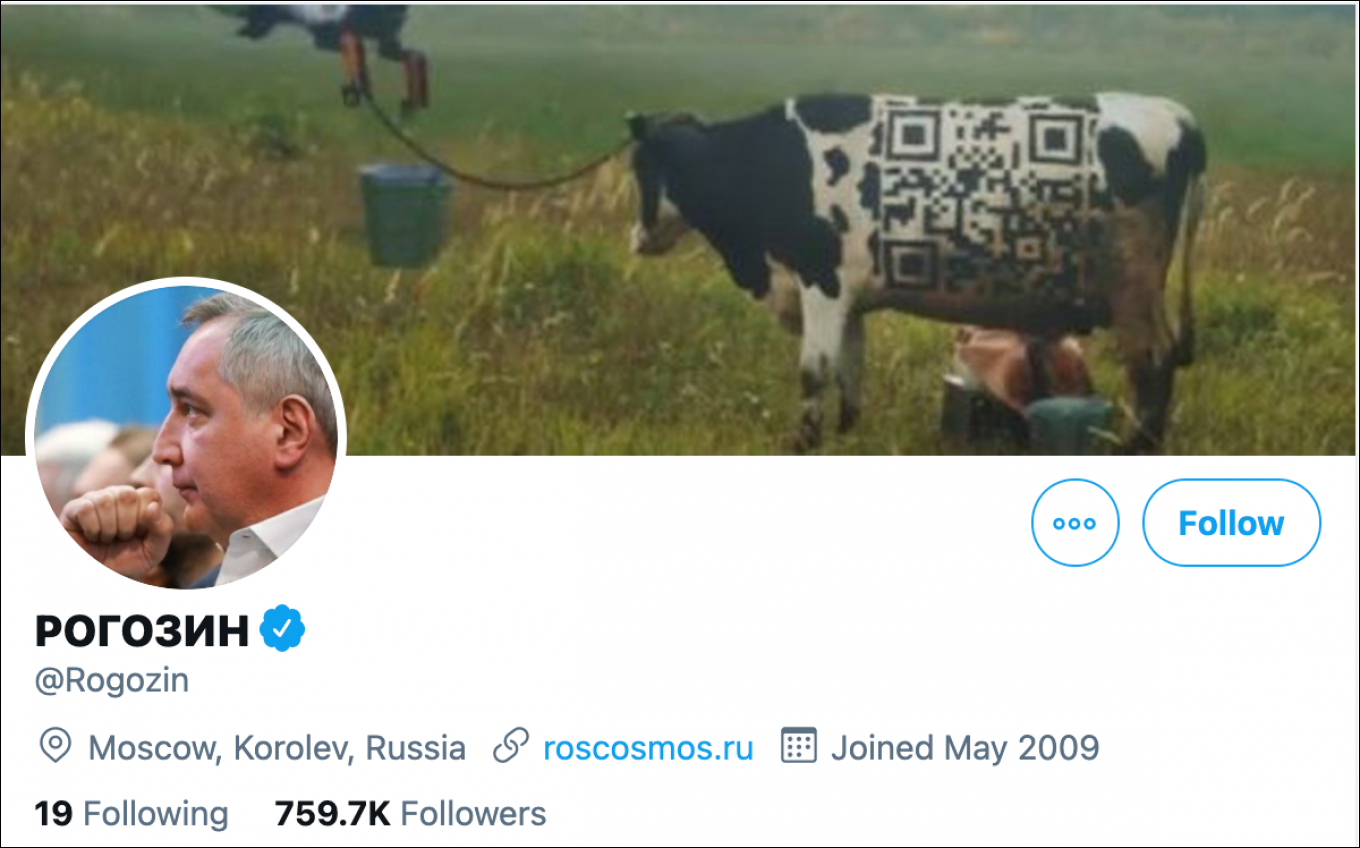Show the 759.7K Followers list

click(410, 814)
